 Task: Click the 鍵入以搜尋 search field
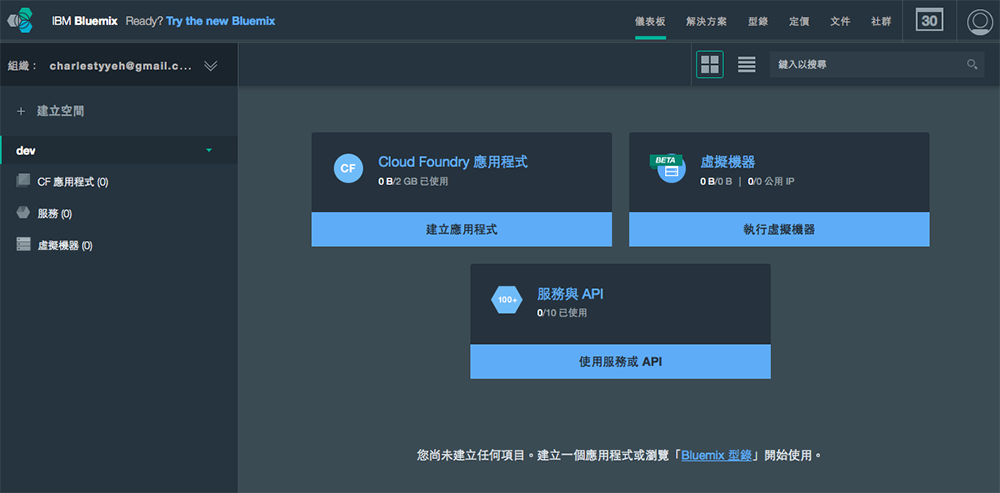pos(876,64)
